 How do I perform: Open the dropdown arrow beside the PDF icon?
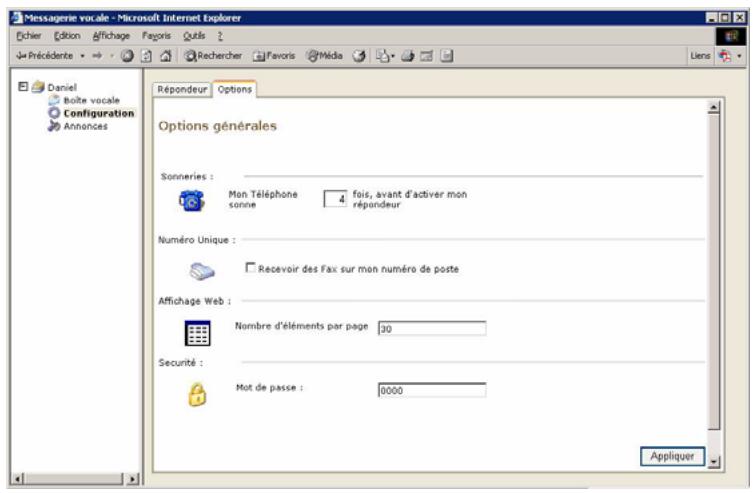739,56
